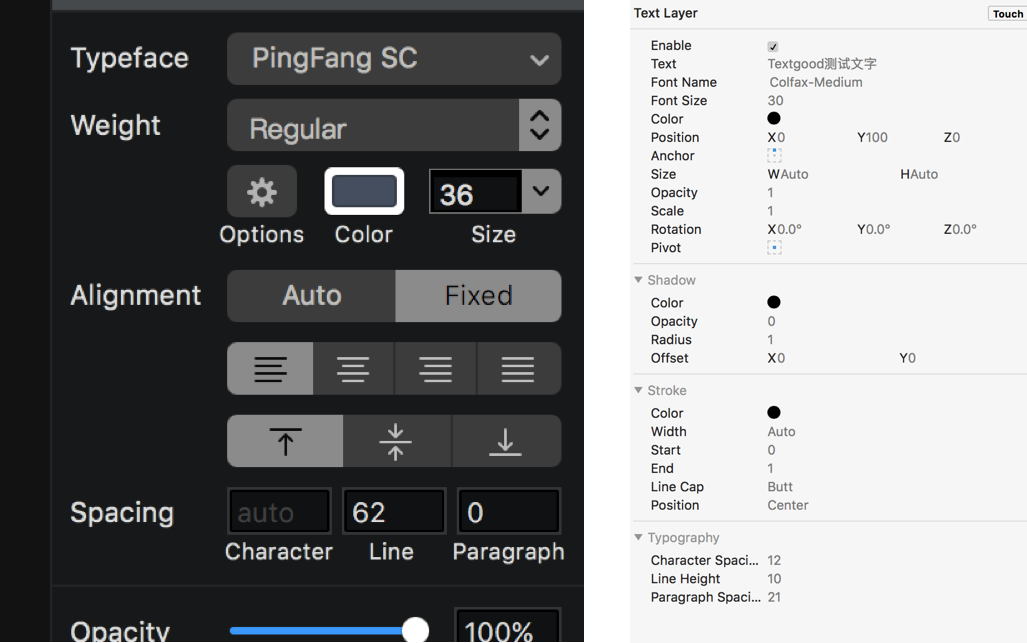Align text vertically to top
Screen dimensions: 1027x643
pyautogui.click(x=285, y=441)
